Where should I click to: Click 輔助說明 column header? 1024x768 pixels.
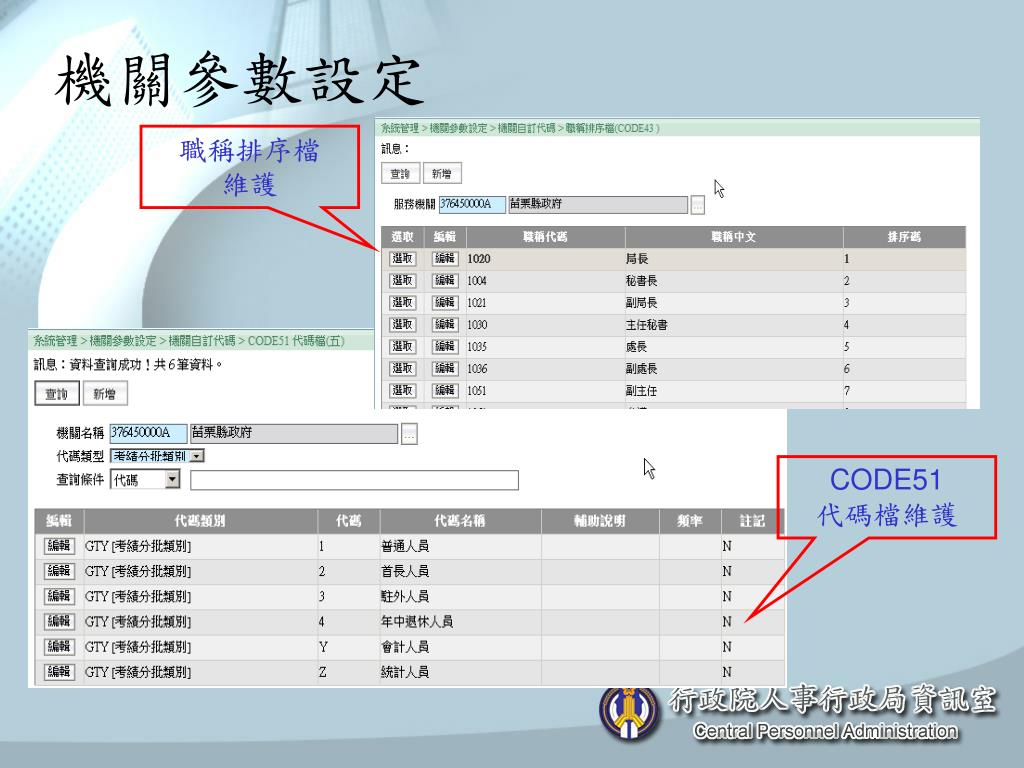tap(600, 521)
